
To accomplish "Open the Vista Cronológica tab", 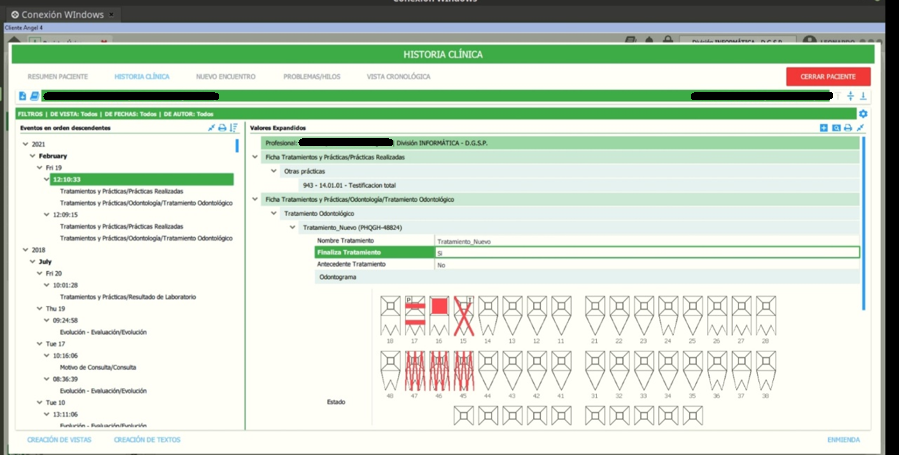I will click(398, 76).
